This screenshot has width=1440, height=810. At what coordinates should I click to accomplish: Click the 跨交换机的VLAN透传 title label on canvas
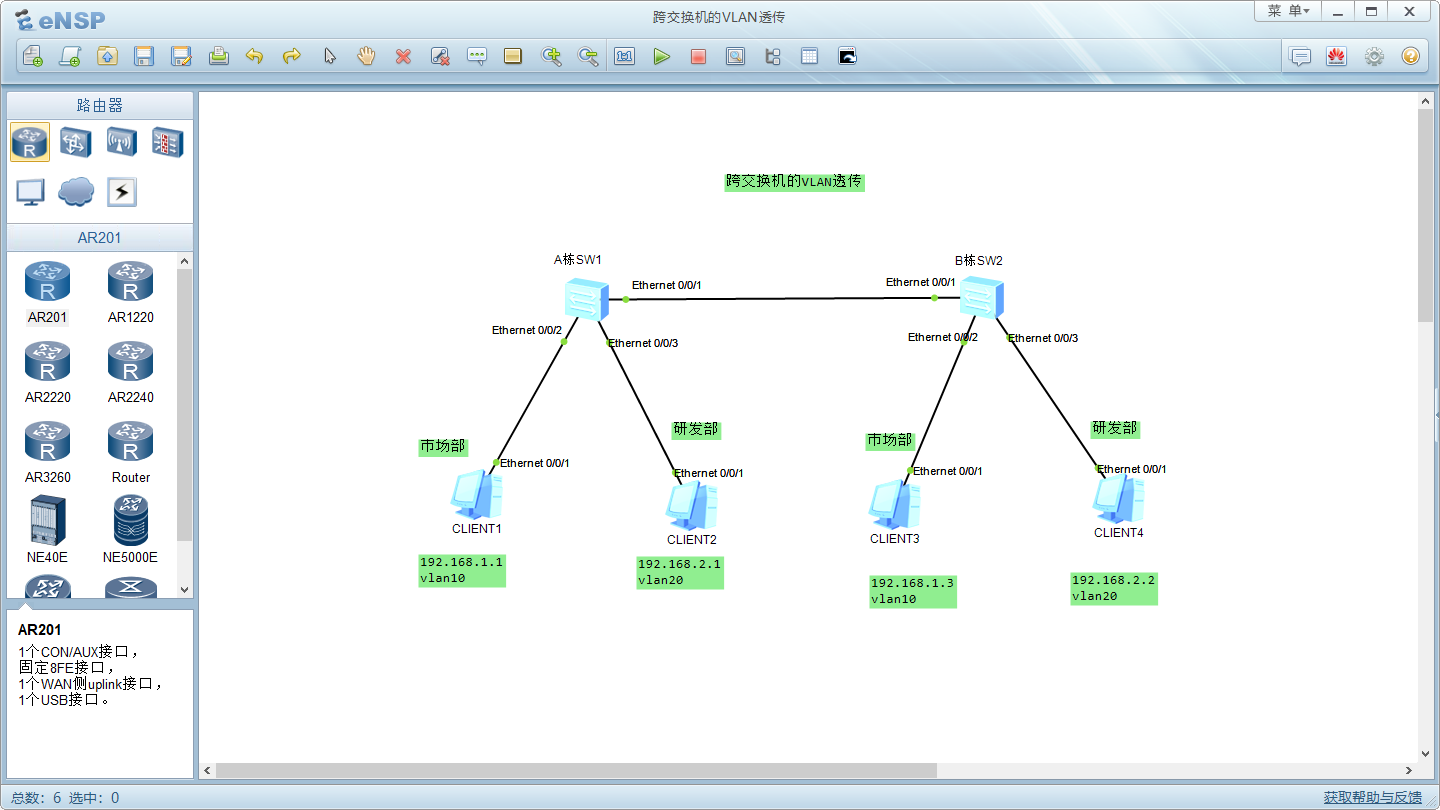[794, 182]
